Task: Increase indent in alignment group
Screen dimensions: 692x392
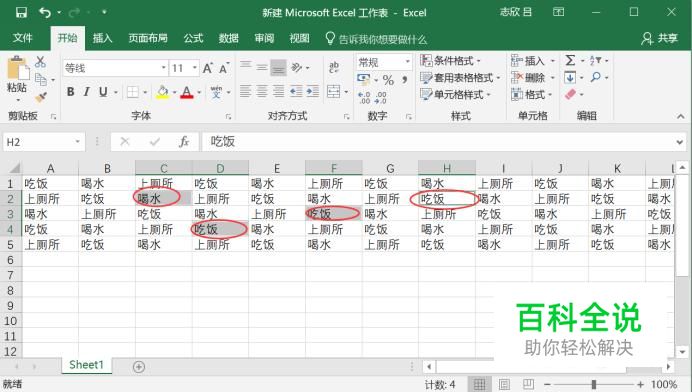Action: coord(312,91)
